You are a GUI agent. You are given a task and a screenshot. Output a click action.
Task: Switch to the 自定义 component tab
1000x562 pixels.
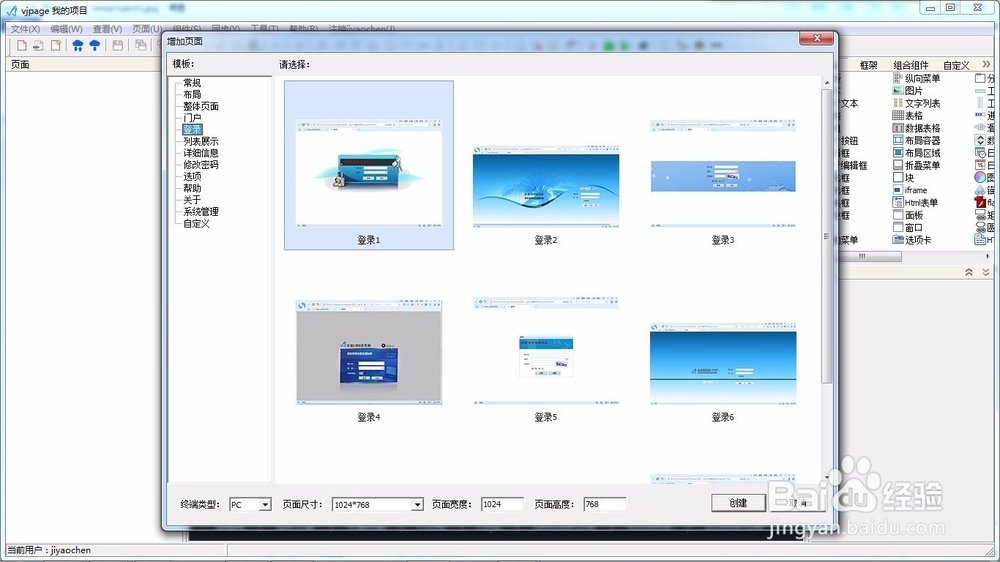[x=956, y=65]
